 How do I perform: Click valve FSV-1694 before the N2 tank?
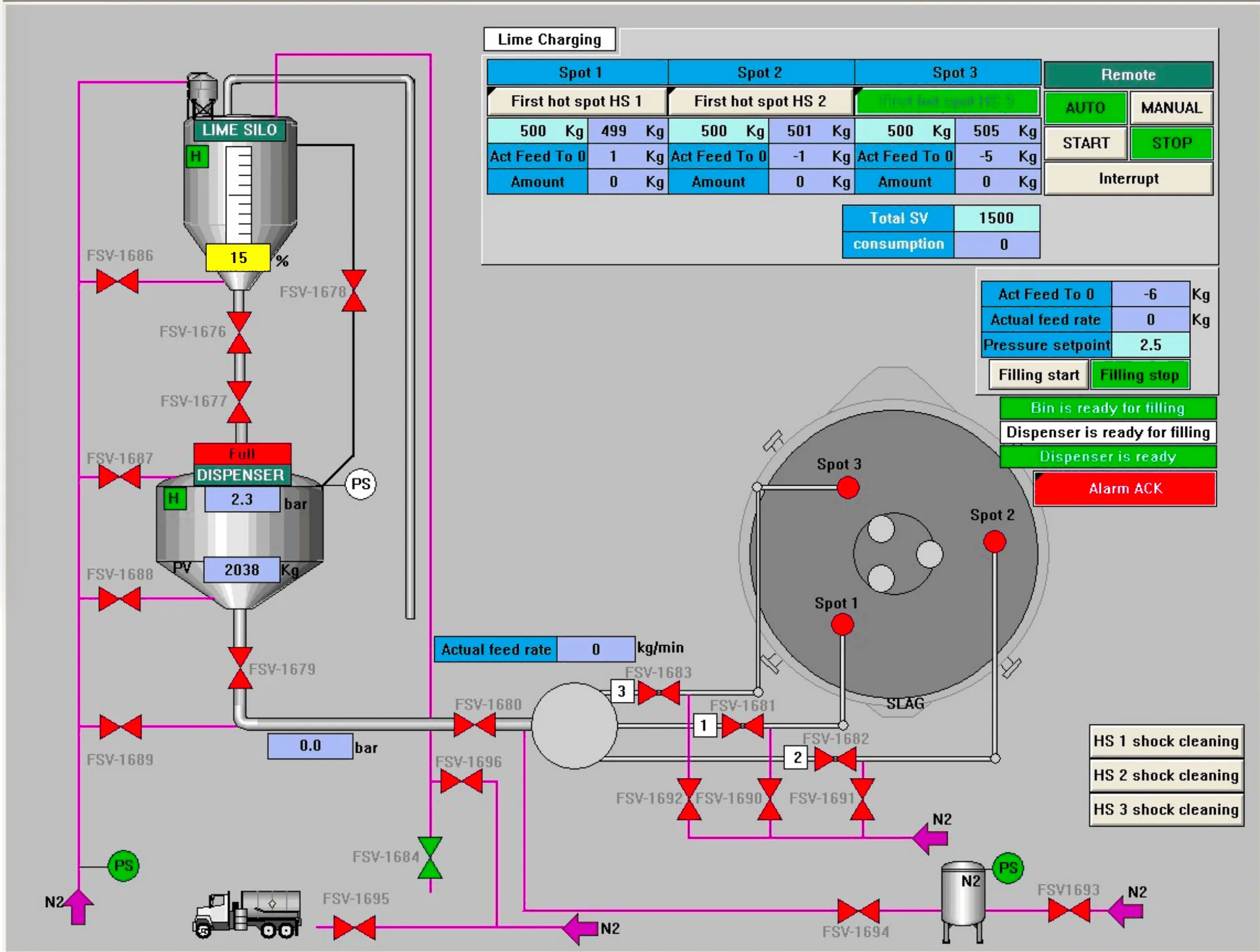pos(858,911)
